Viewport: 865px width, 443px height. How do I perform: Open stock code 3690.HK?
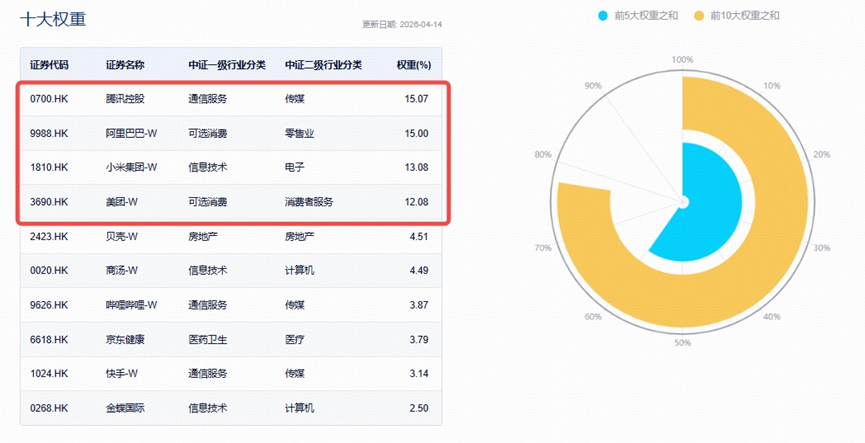coord(48,201)
